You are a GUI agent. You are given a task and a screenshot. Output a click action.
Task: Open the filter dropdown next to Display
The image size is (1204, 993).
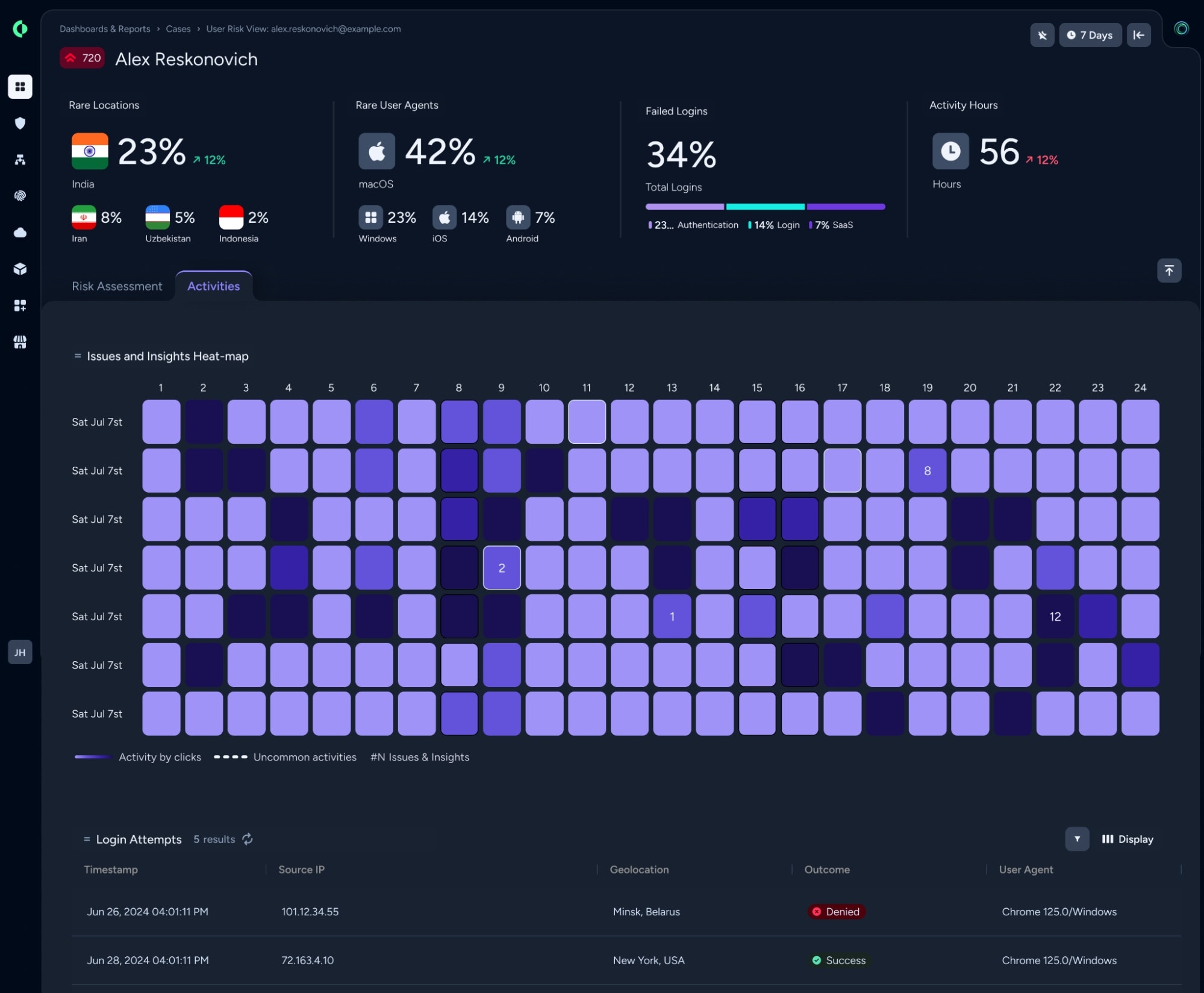click(x=1077, y=839)
